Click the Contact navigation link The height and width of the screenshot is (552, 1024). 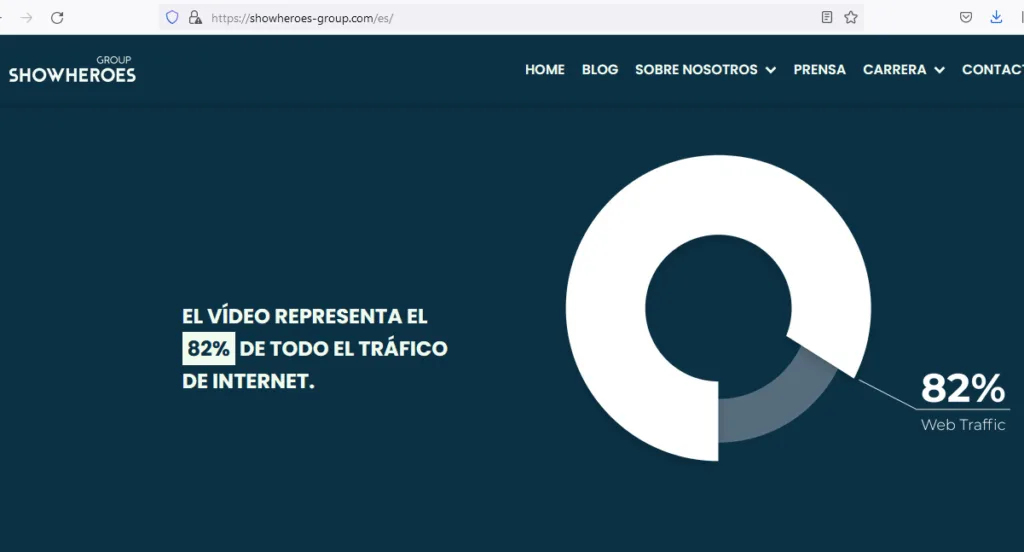pos(992,70)
